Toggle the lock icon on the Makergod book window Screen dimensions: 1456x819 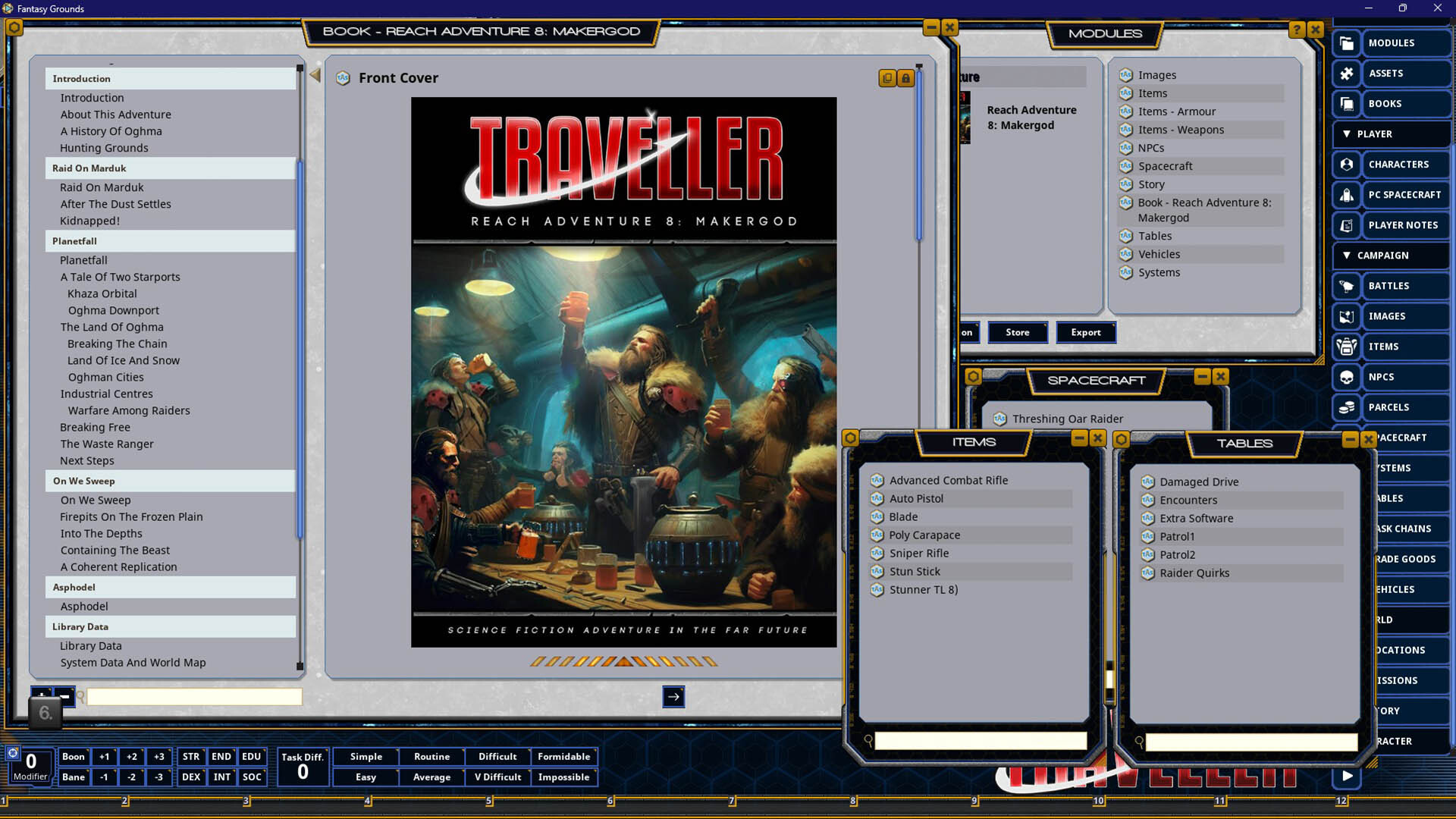(x=905, y=78)
